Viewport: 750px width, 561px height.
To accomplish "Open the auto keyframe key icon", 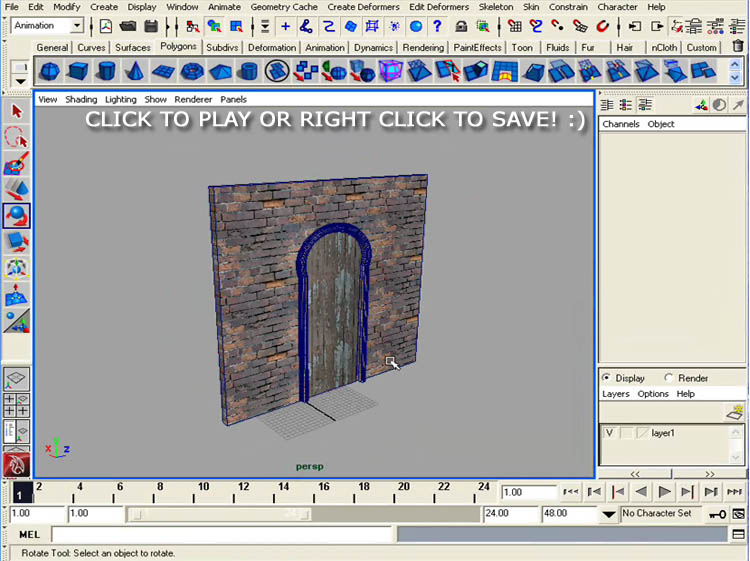I will pos(716,514).
